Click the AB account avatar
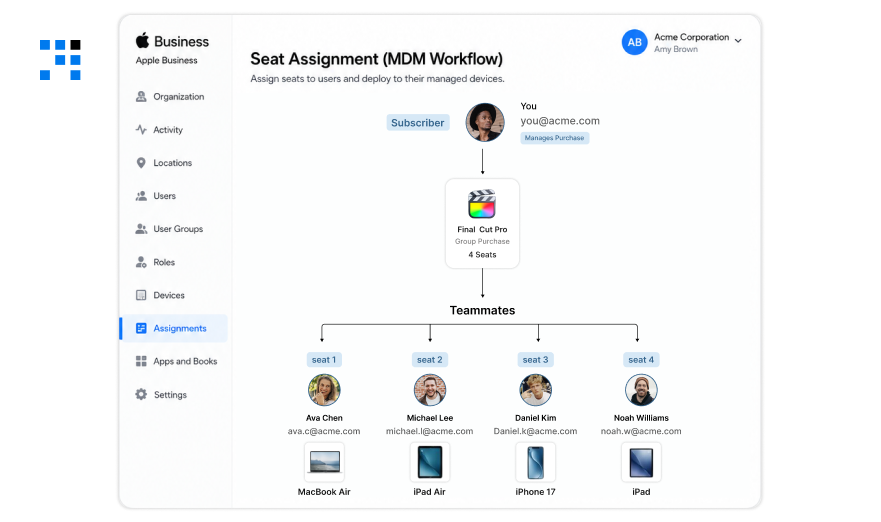 [634, 42]
